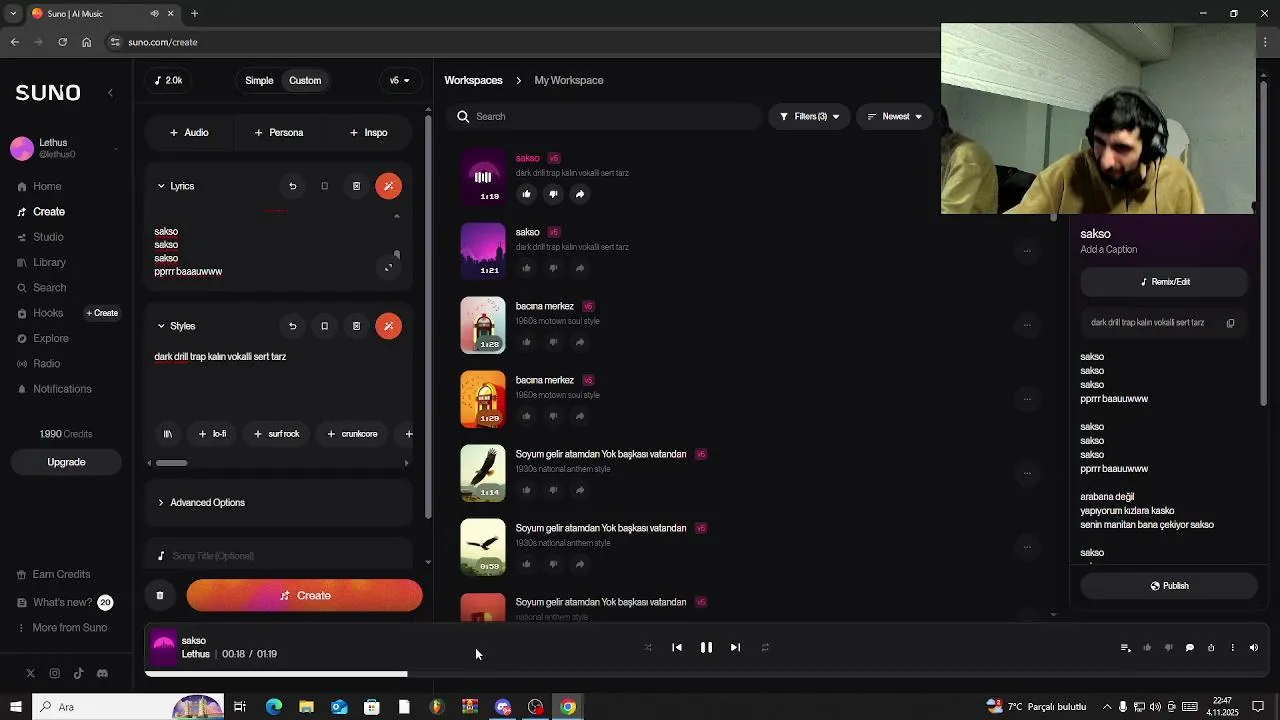Skip to next track
This screenshot has height=720, width=1280.
(x=735, y=648)
